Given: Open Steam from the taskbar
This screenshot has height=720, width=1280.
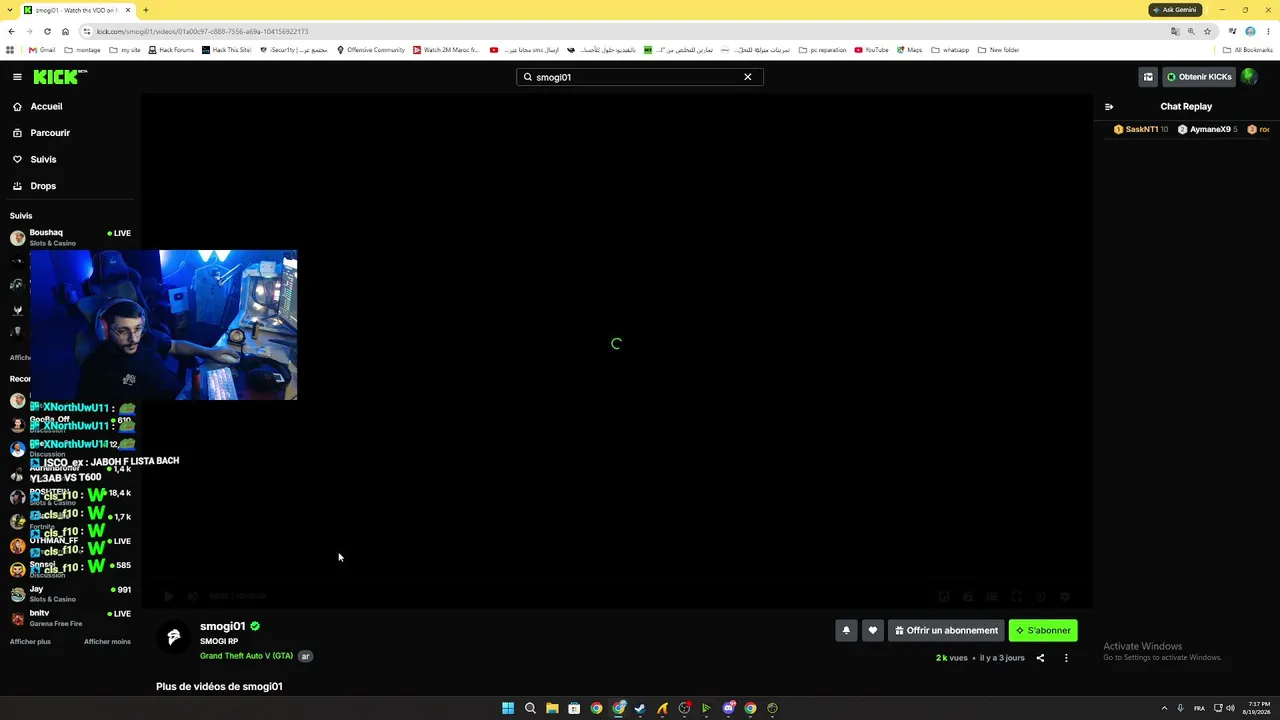Looking at the screenshot, I should coord(640,708).
